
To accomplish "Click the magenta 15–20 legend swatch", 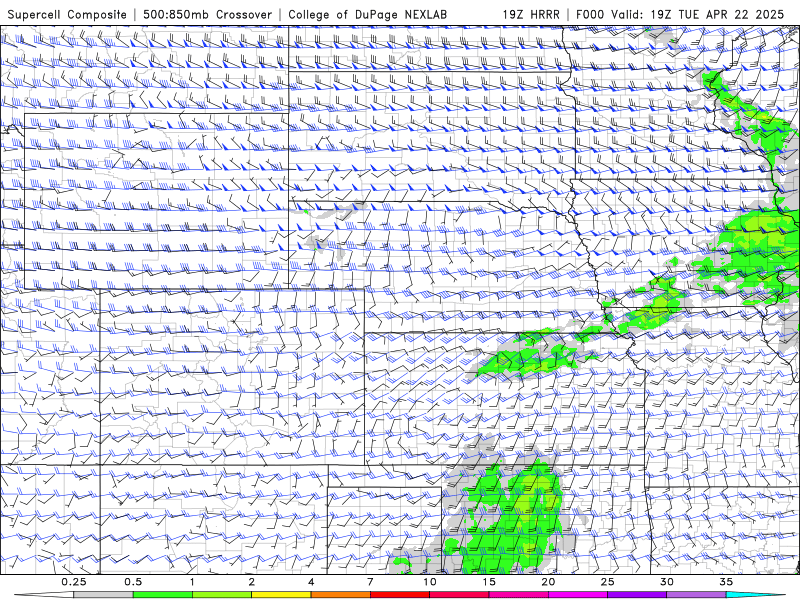I will tap(518, 595).
